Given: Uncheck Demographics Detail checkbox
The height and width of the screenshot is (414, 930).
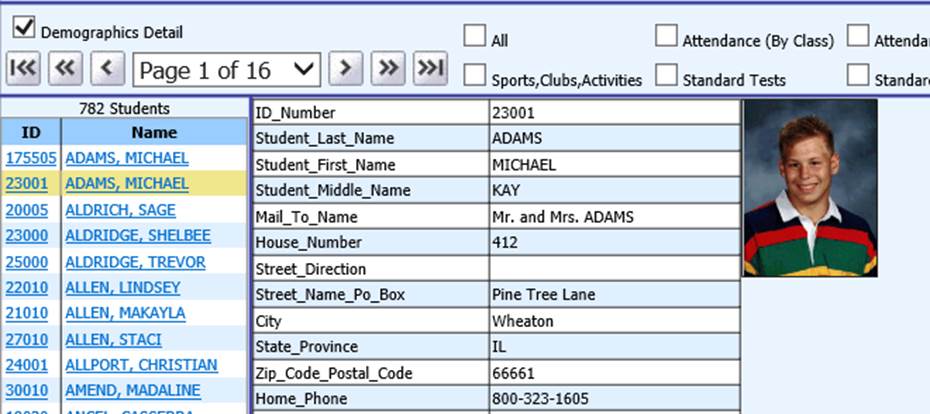Looking at the screenshot, I should [24, 28].
